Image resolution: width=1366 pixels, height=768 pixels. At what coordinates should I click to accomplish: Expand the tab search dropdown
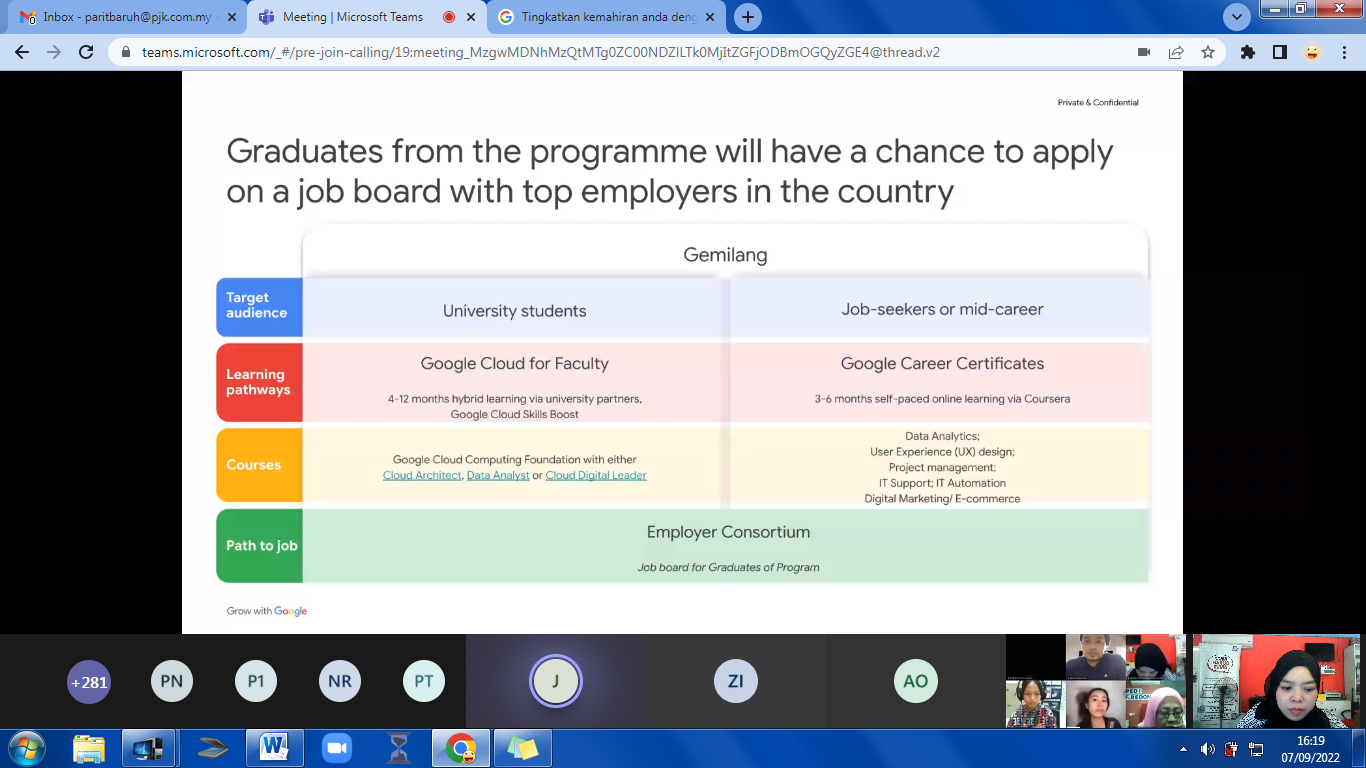1237,17
